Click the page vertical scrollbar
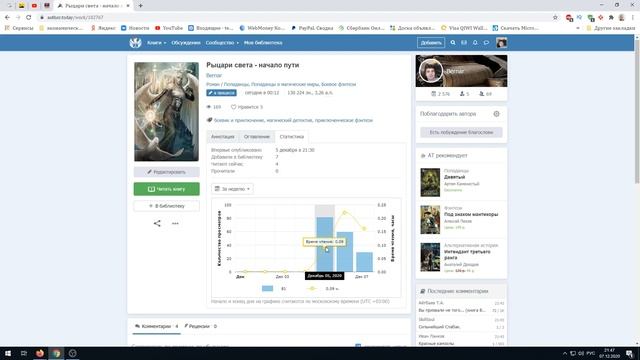 [x=637, y=111]
